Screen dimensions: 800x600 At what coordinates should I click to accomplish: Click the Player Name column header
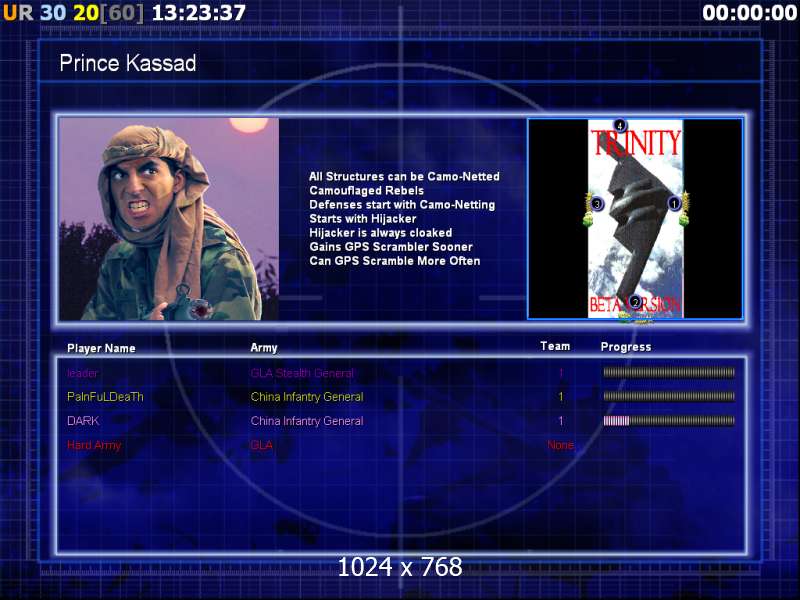tap(101, 348)
